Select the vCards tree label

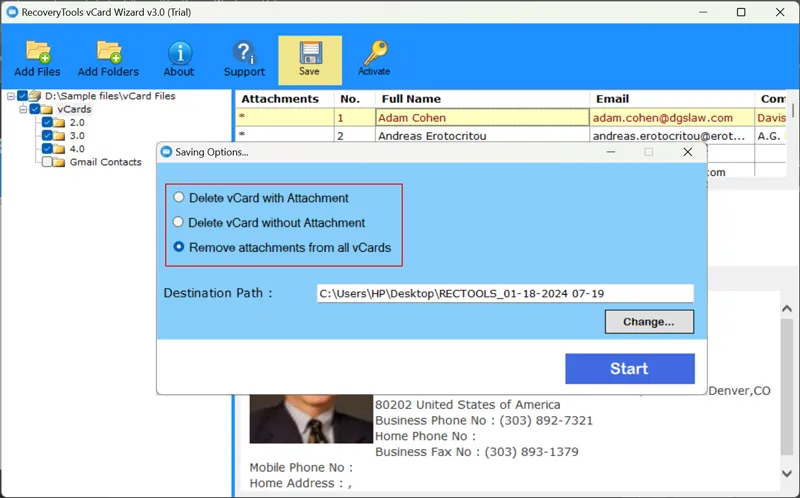[74, 109]
